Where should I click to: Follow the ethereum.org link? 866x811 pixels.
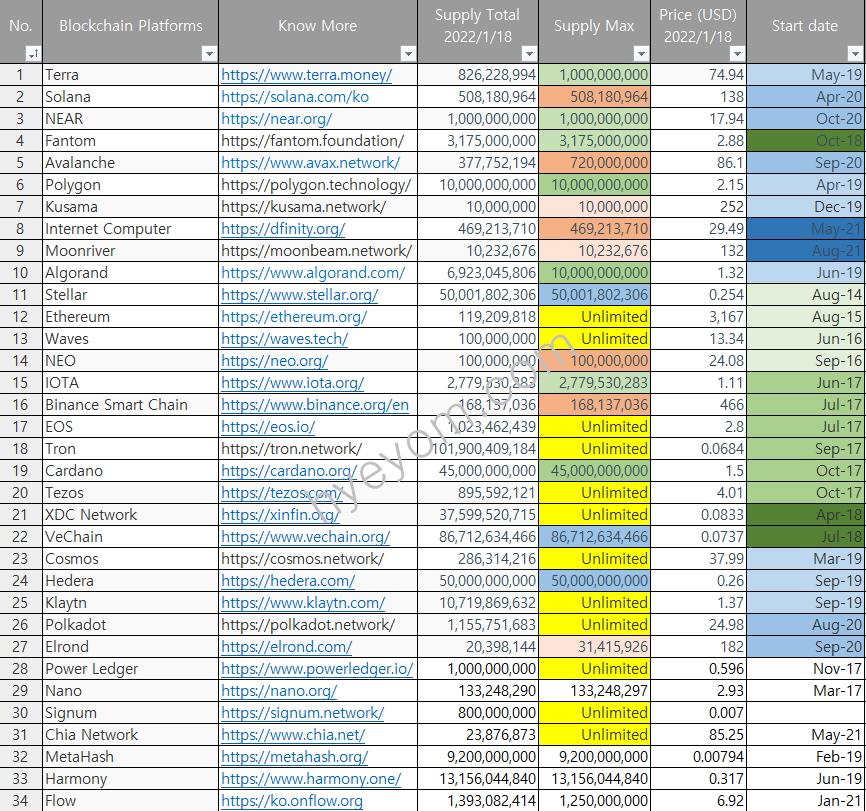click(x=294, y=317)
